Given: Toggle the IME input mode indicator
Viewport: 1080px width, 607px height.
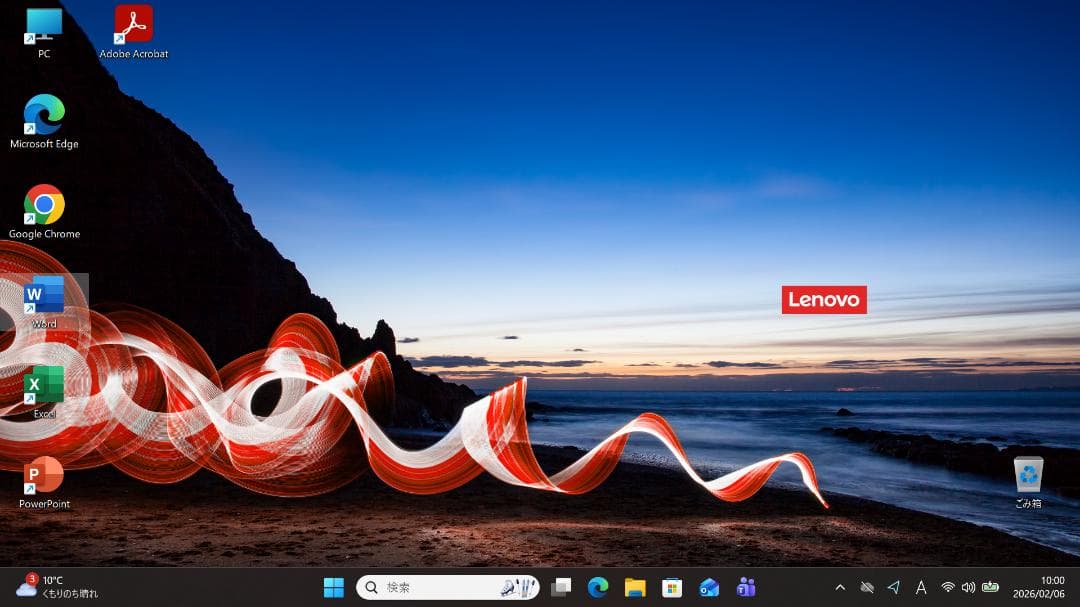Looking at the screenshot, I should click(922, 588).
